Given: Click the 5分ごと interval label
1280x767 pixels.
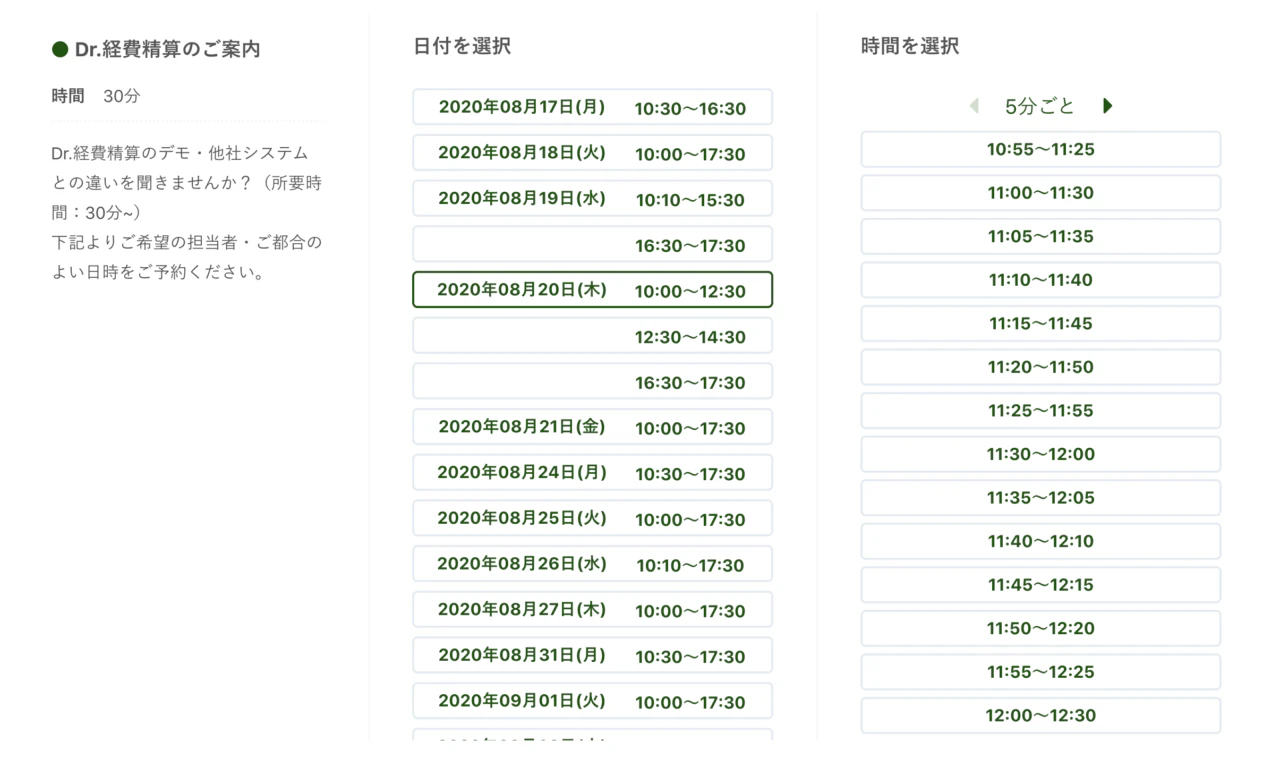Looking at the screenshot, I should [1040, 106].
